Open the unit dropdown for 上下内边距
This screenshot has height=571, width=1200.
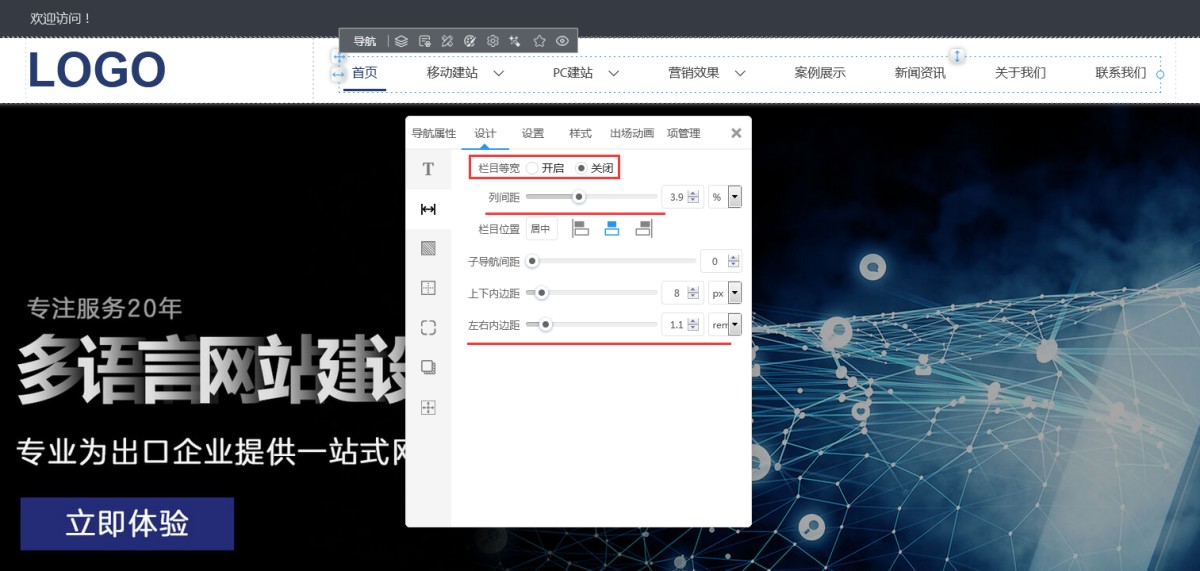(735, 293)
